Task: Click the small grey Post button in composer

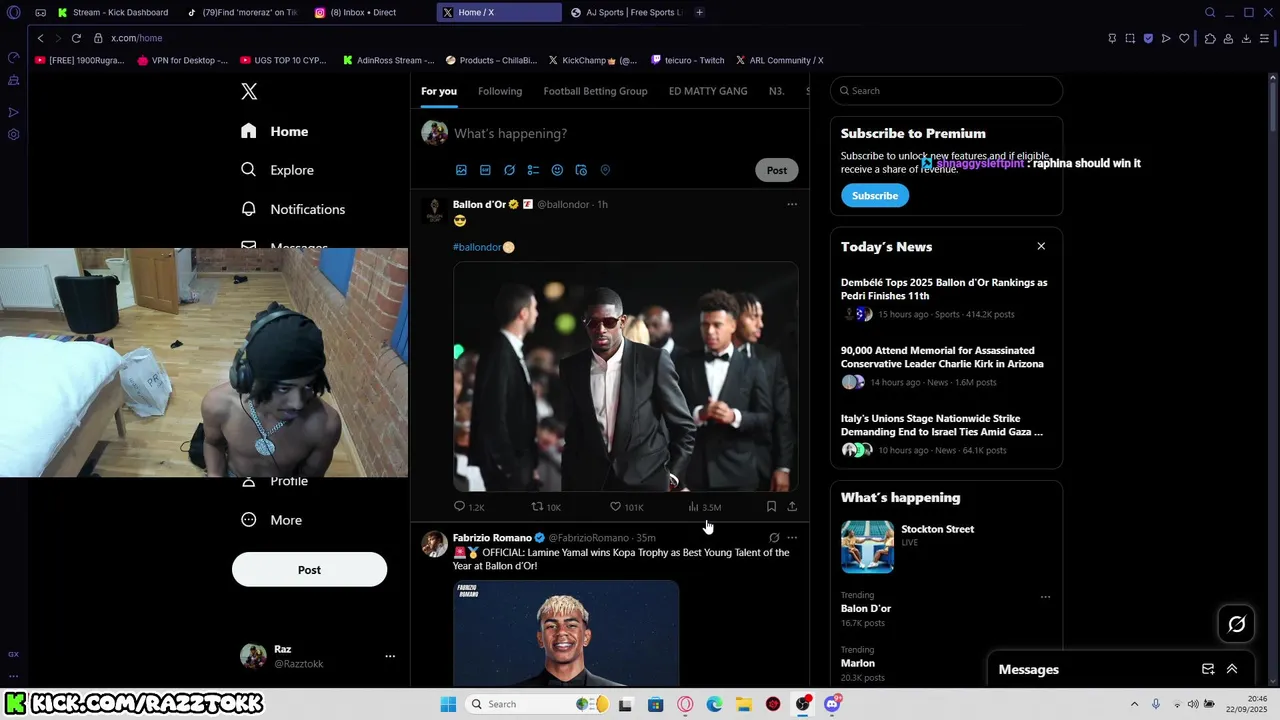Action: coord(777,170)
